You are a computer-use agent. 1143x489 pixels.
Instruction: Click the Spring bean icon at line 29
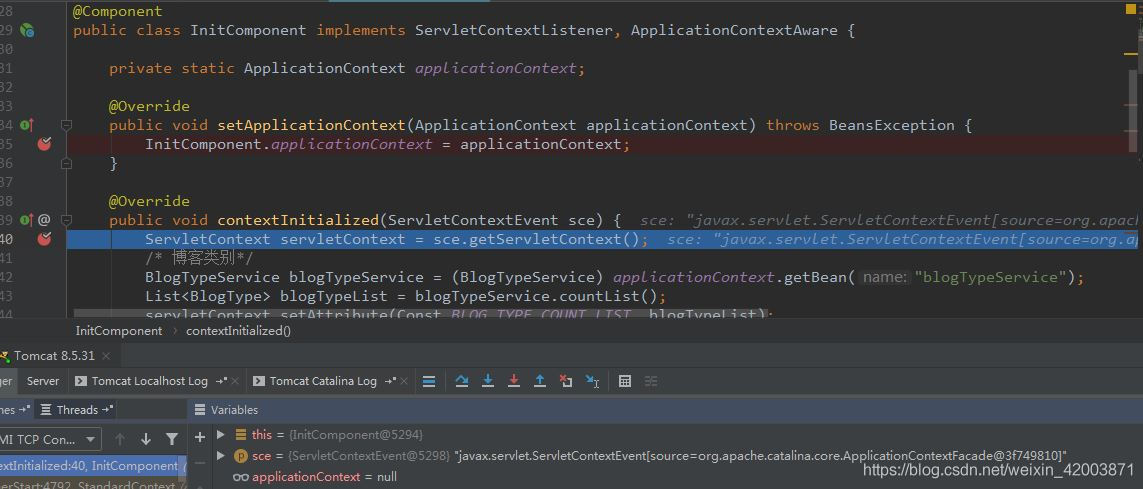click(x=28, y=30)
